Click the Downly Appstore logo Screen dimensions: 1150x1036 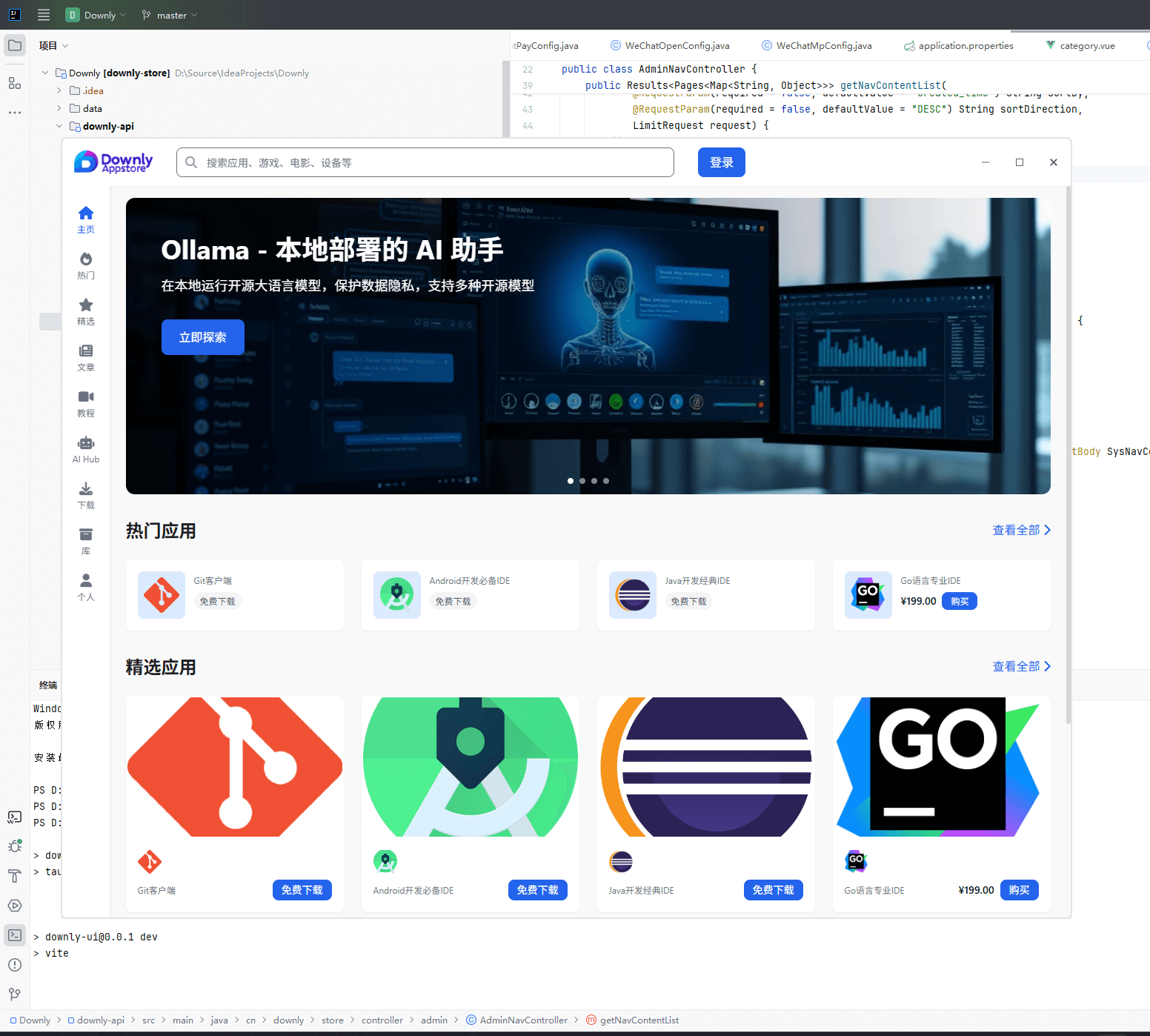[113, 162]
